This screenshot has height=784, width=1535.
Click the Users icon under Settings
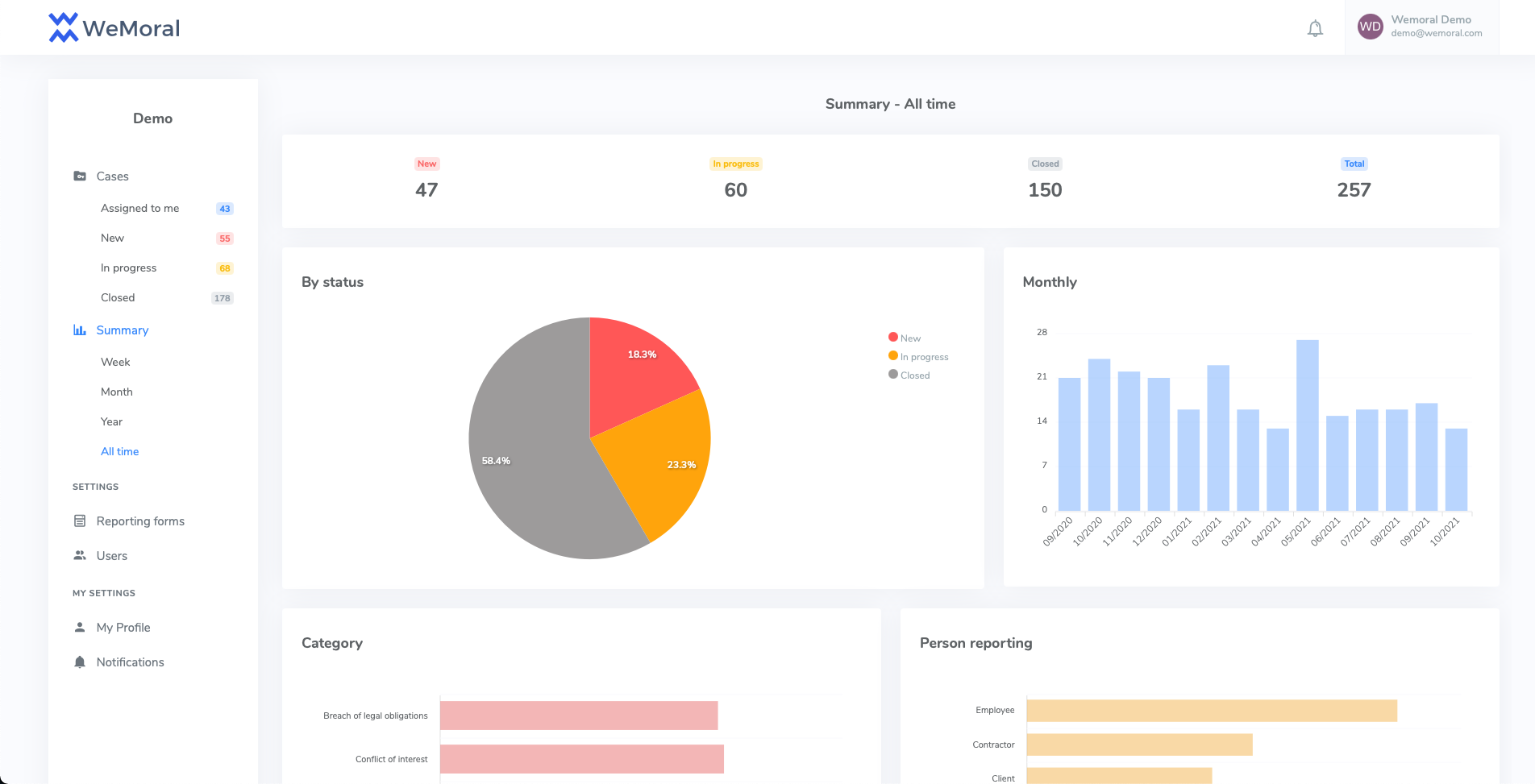pyautogui.click(x=80, y=555)
